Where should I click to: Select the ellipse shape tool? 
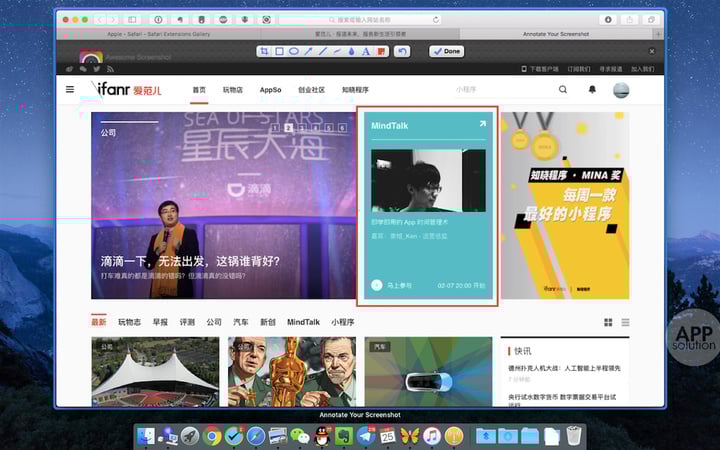coord(294,51)
